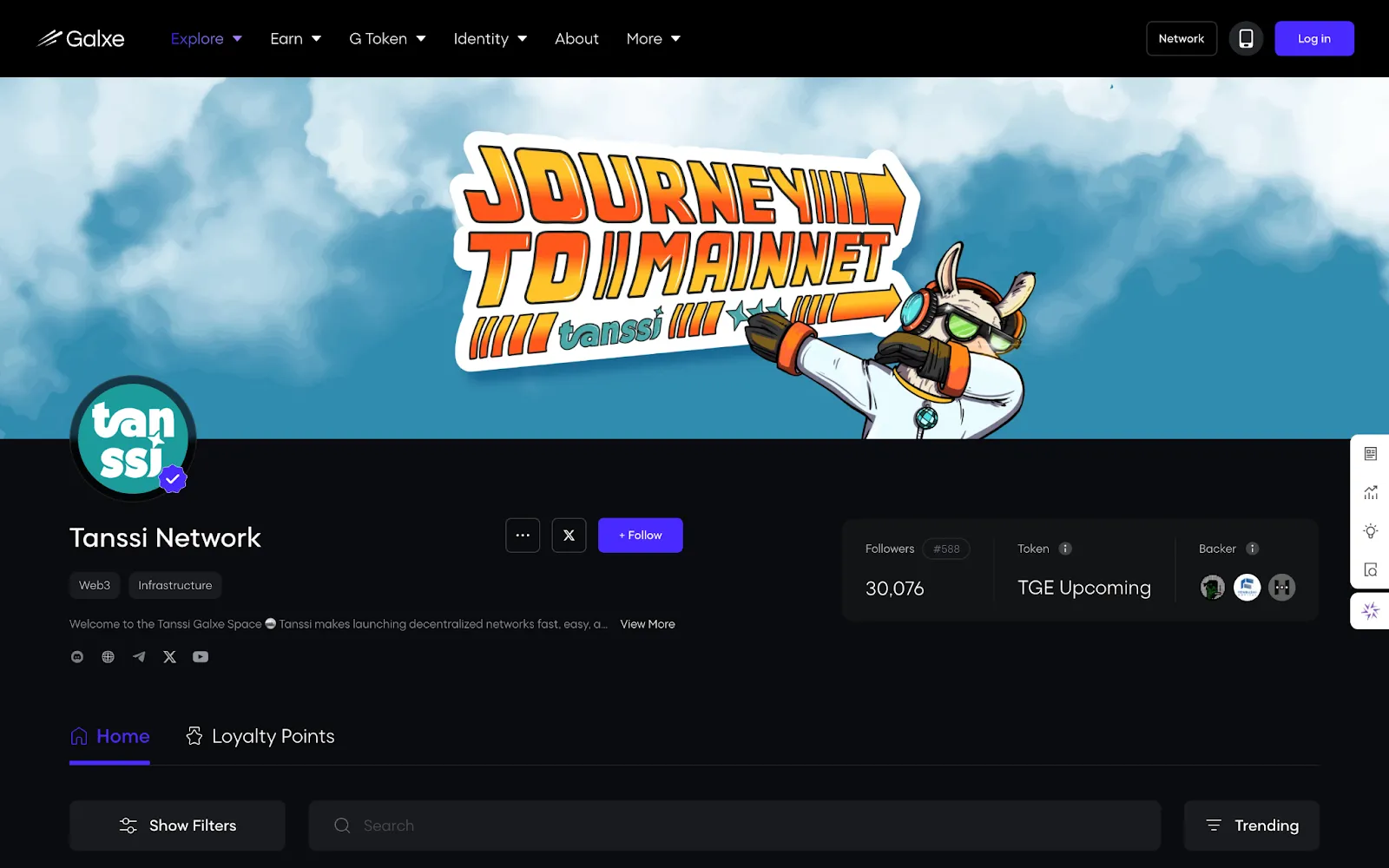Open the Tanssi Telegram icon
The height and width of the screenshot is (868, 1389).
(139, 657)
